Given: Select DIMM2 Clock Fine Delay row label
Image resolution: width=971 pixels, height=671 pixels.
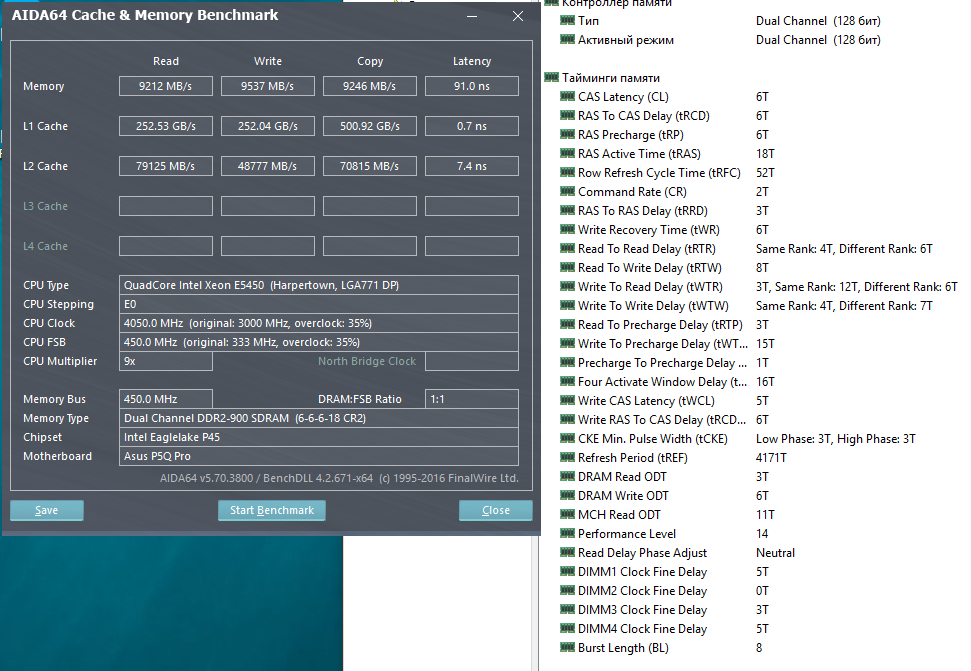Looking at the screenshot, I should pos(642,591).
